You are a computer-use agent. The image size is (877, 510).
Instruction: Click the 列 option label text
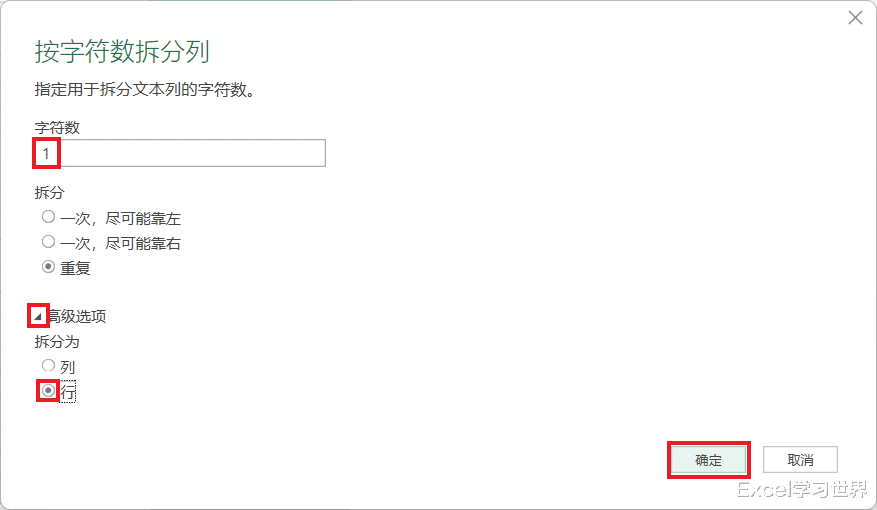tap(68, 367)
